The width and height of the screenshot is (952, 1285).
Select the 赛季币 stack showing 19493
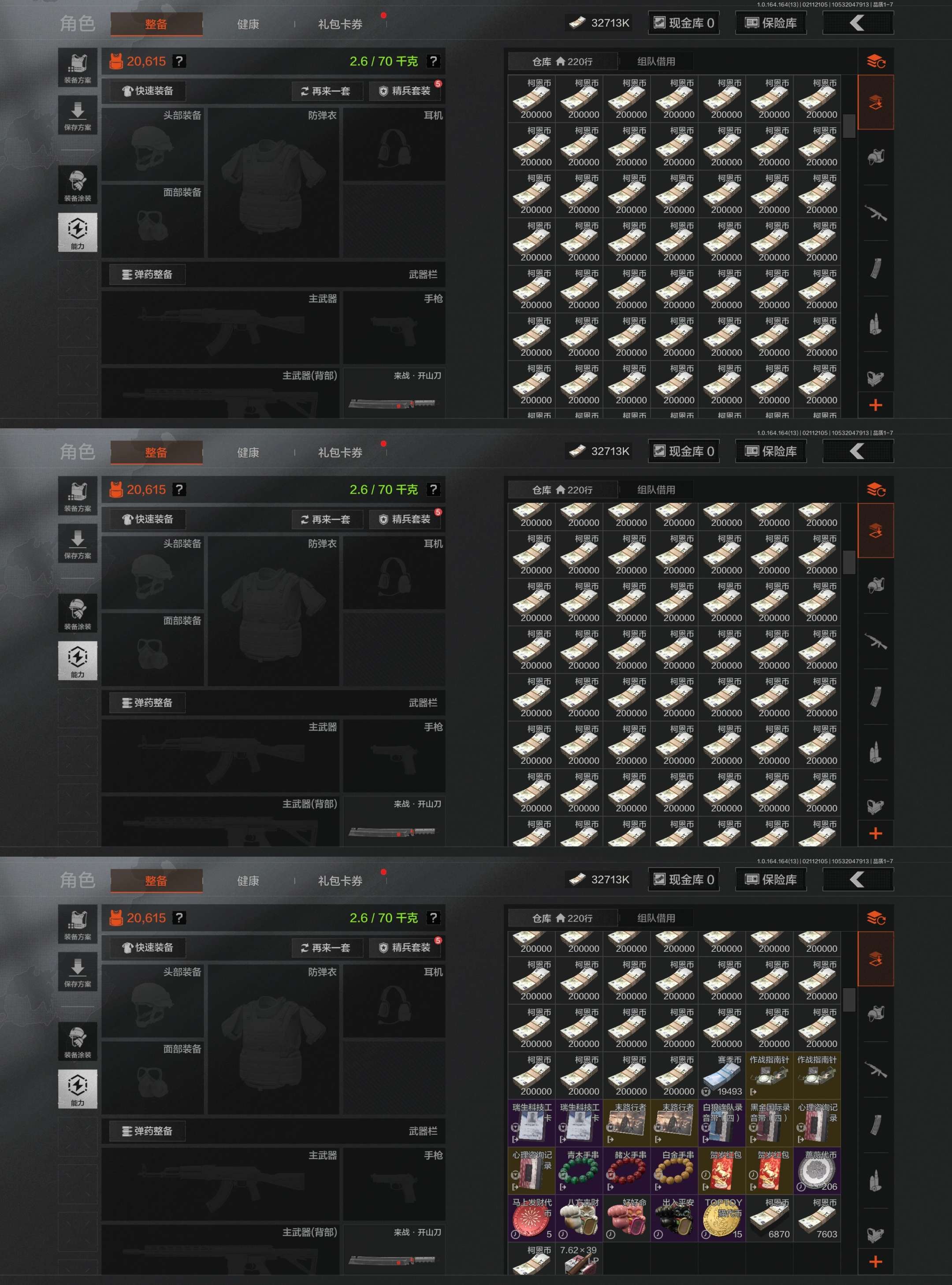pos(722,1075)
